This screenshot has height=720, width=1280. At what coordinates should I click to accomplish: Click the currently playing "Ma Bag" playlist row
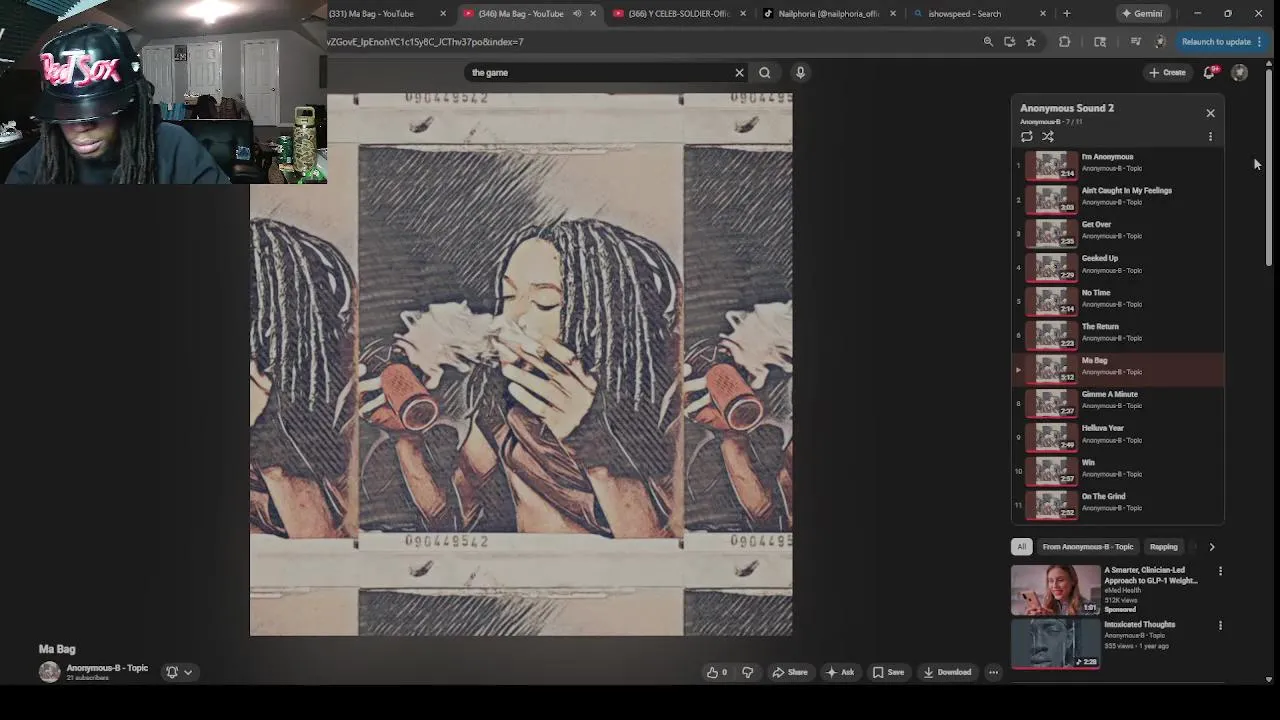[x=1118, y=367]
